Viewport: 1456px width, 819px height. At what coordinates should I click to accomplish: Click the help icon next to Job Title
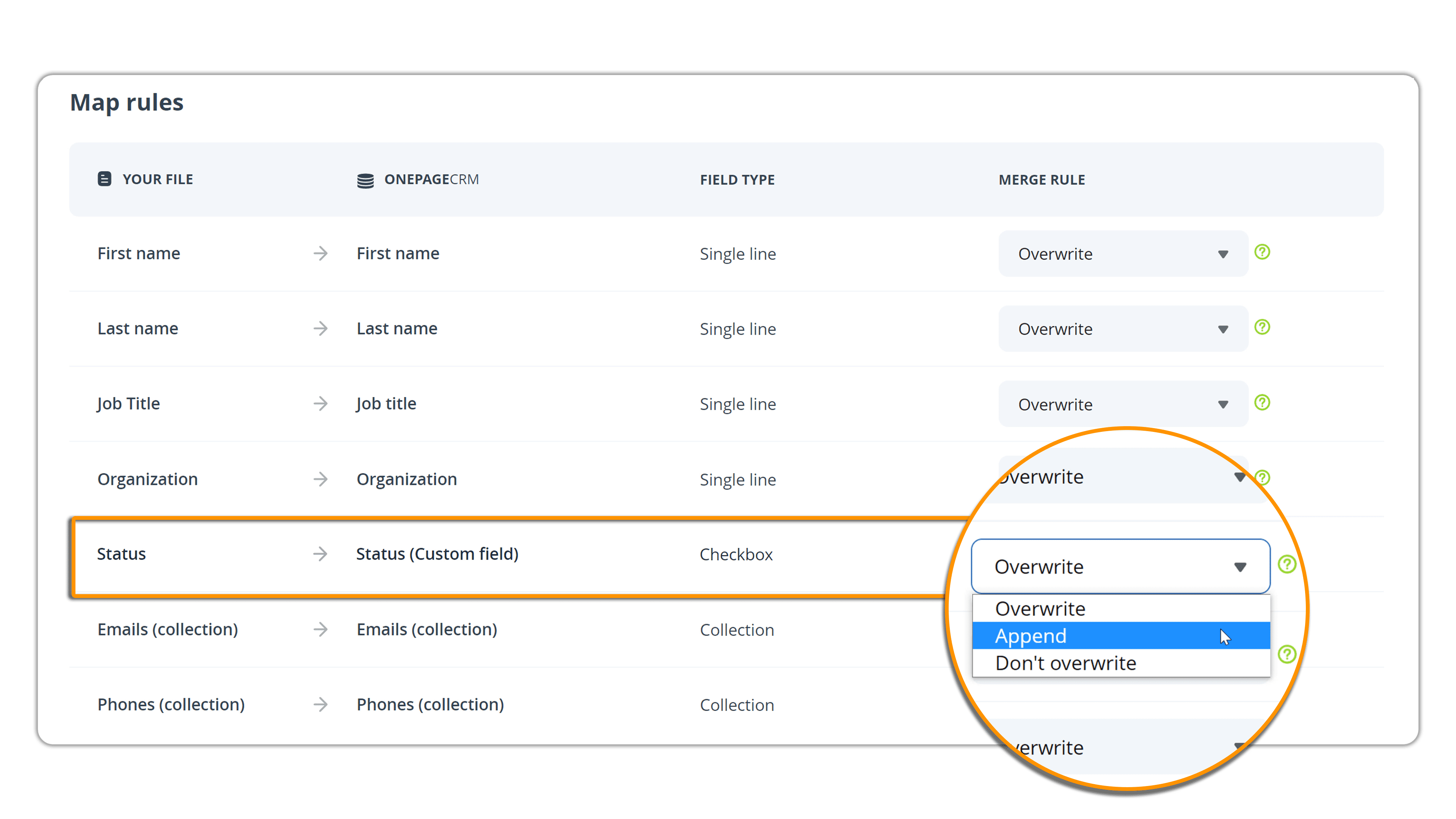[x=1263, y=403]
